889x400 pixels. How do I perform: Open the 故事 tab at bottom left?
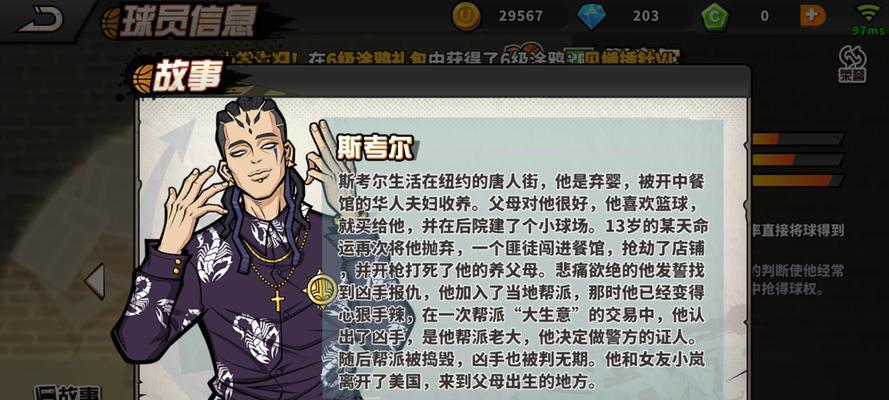(x=67, y=393)
